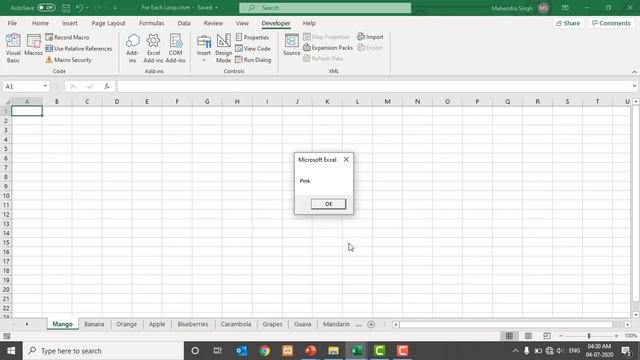Image resolution: width=640 pixels, height=360 pixels.
Task: Open COM Add-ins
Action: coord(176,48)
